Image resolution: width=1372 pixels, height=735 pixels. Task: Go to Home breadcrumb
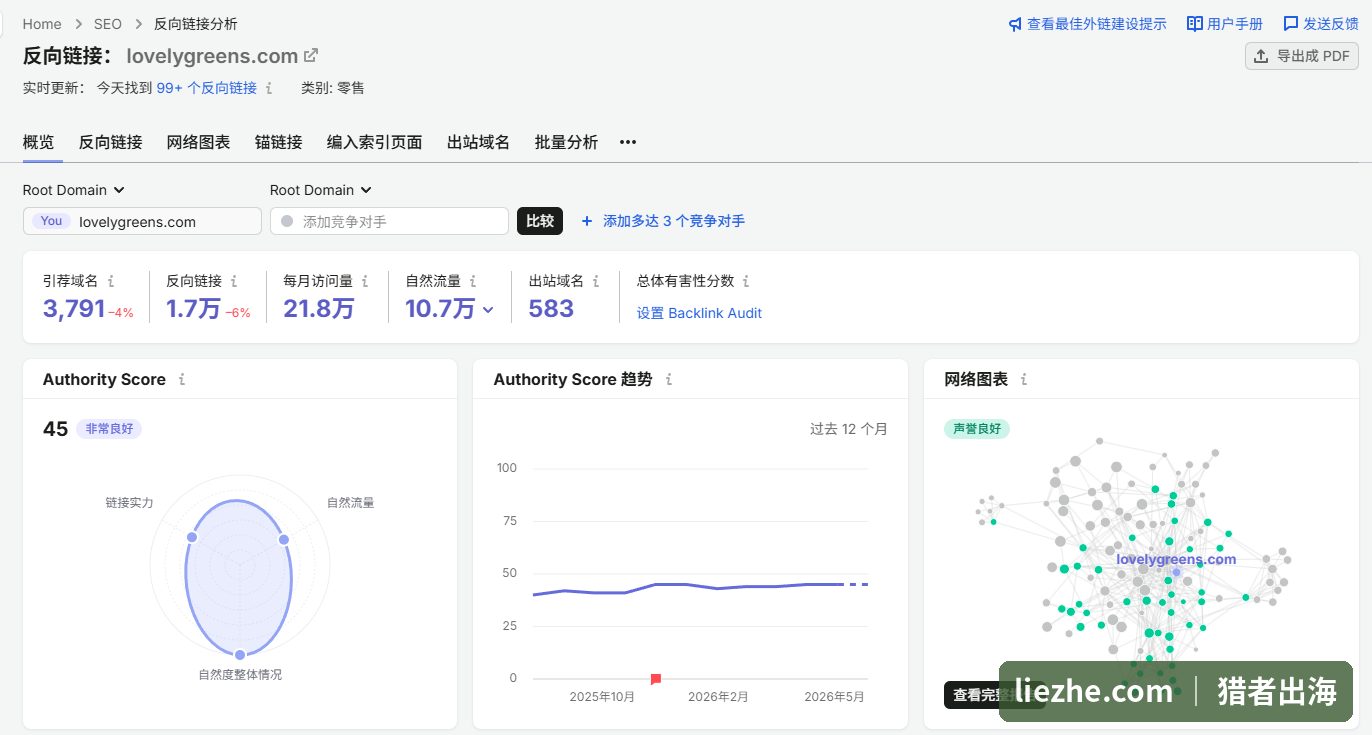click(x=42, y=24)
